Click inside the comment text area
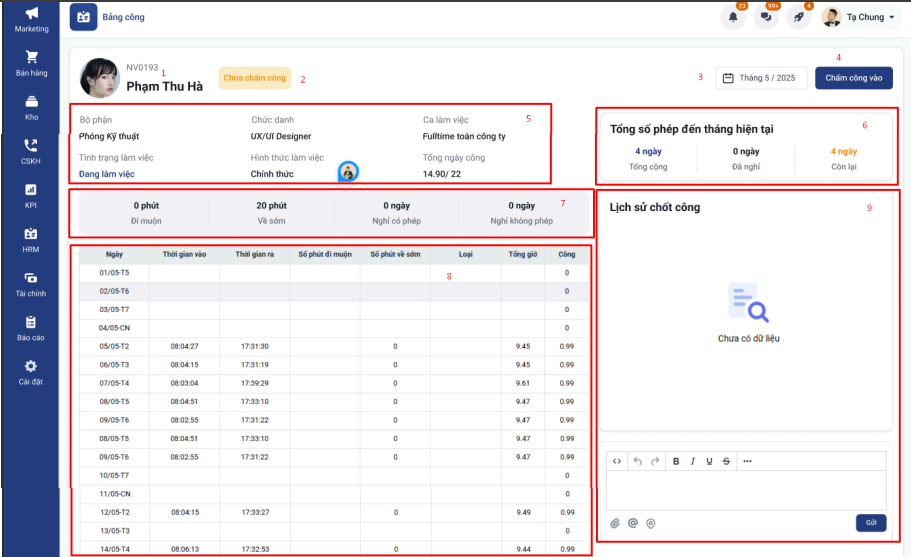This screenshot has height=557, width=911. coord(745,490)
